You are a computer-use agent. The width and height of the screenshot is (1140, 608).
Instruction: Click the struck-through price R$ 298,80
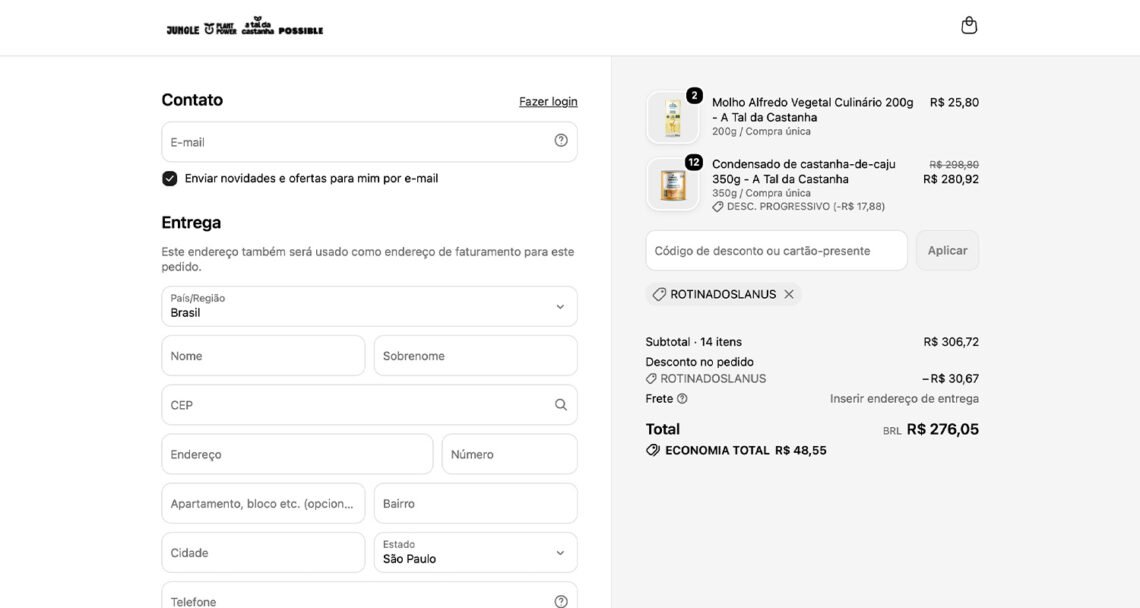(x=954, y=165)
